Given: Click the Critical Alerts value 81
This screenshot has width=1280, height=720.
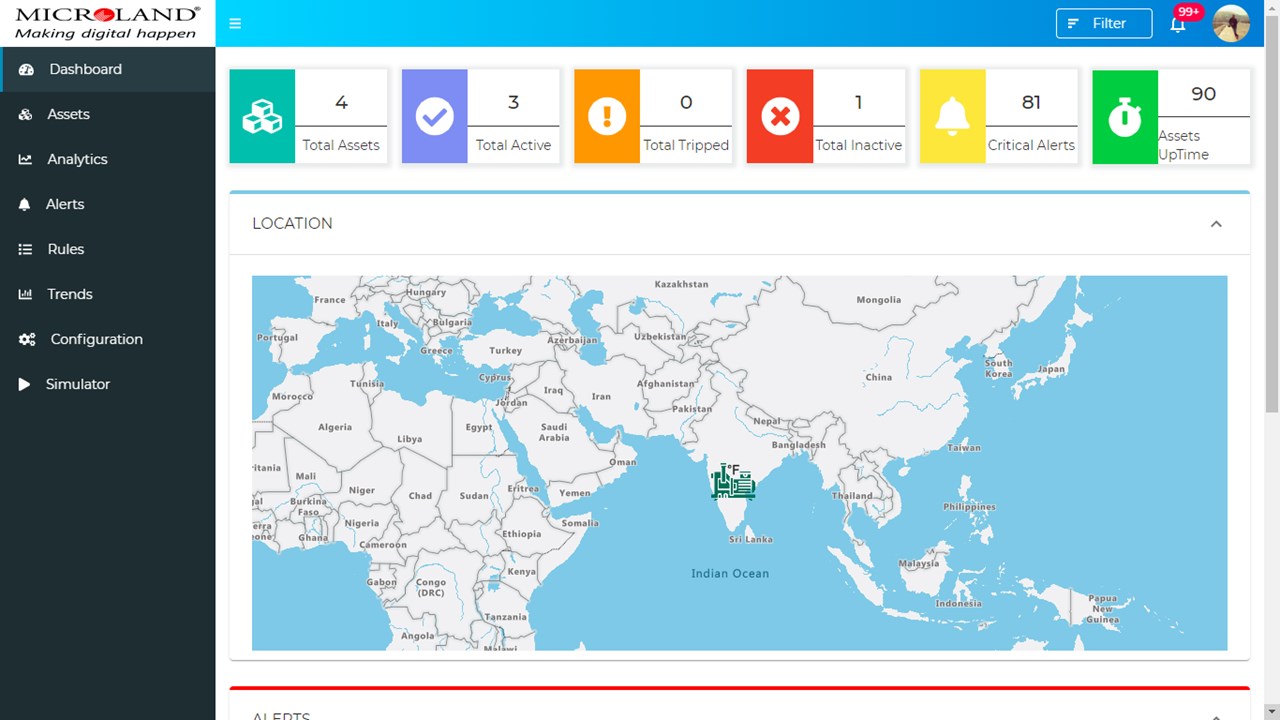Looking at the screenshot, I should tap(1031, 102).
